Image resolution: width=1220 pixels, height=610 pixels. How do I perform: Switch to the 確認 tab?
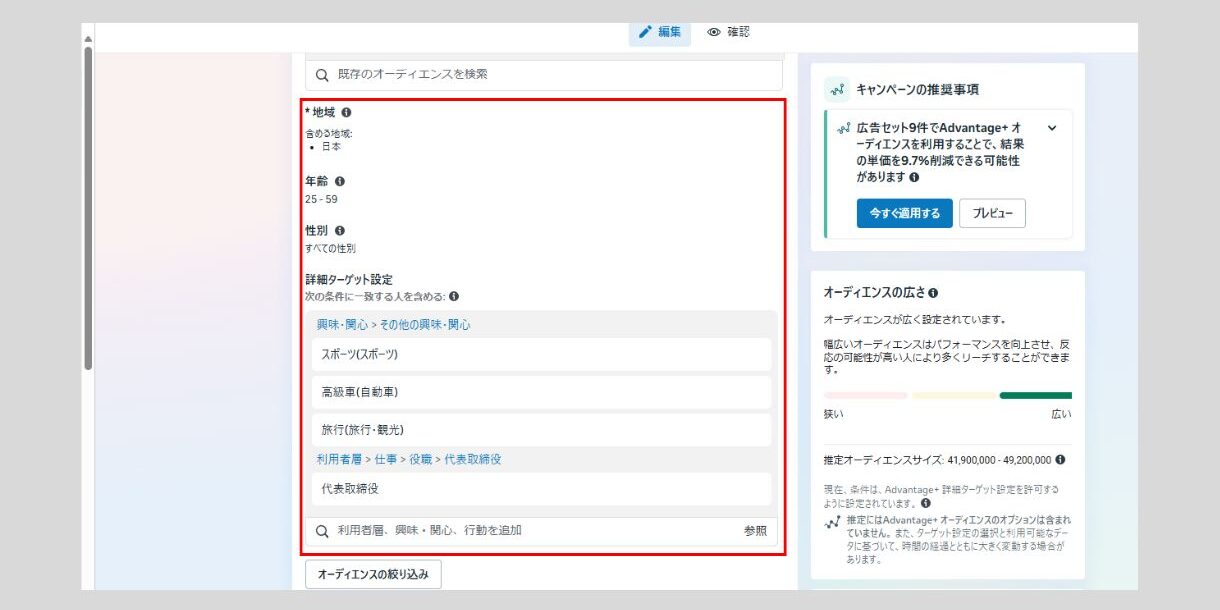click(728, 32)
